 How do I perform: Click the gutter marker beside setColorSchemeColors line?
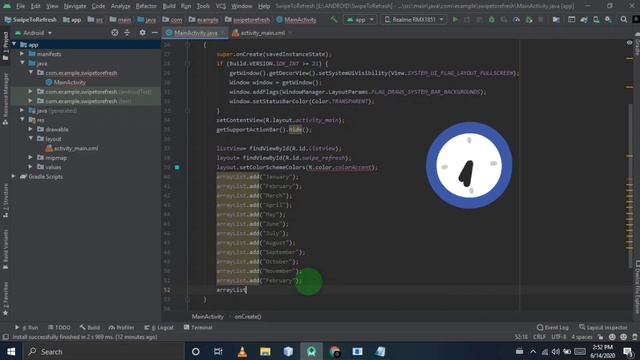click(177, 167)
